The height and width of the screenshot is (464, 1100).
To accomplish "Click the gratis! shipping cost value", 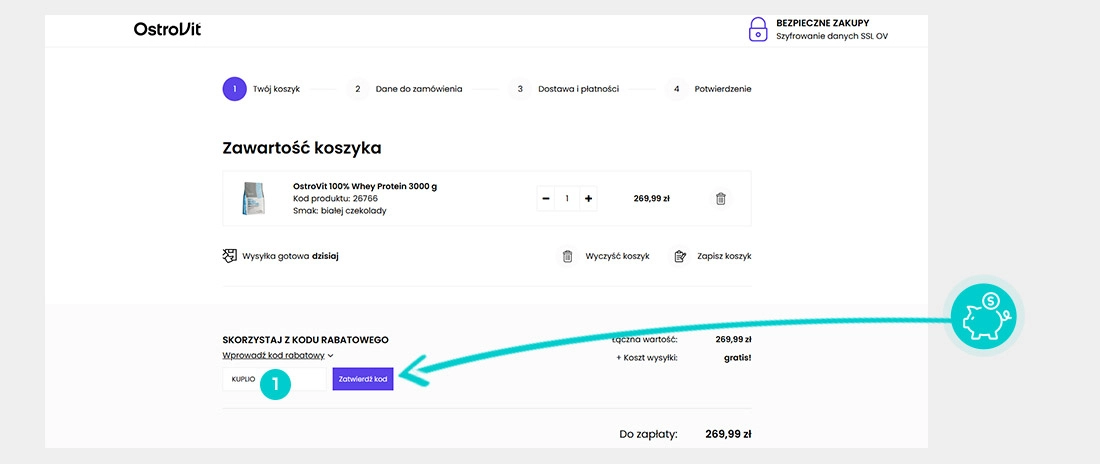I will pyautogui.click(x=737, y=357).
